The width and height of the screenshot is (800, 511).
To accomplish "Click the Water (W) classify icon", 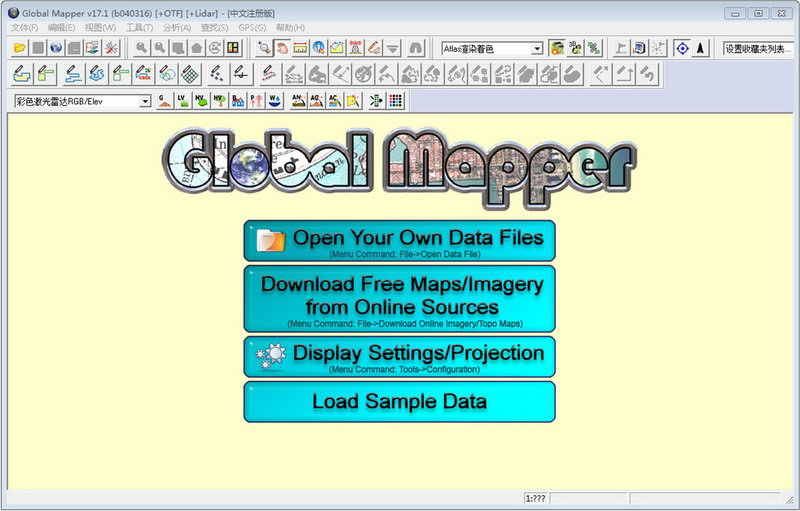I will coord(275,101).
